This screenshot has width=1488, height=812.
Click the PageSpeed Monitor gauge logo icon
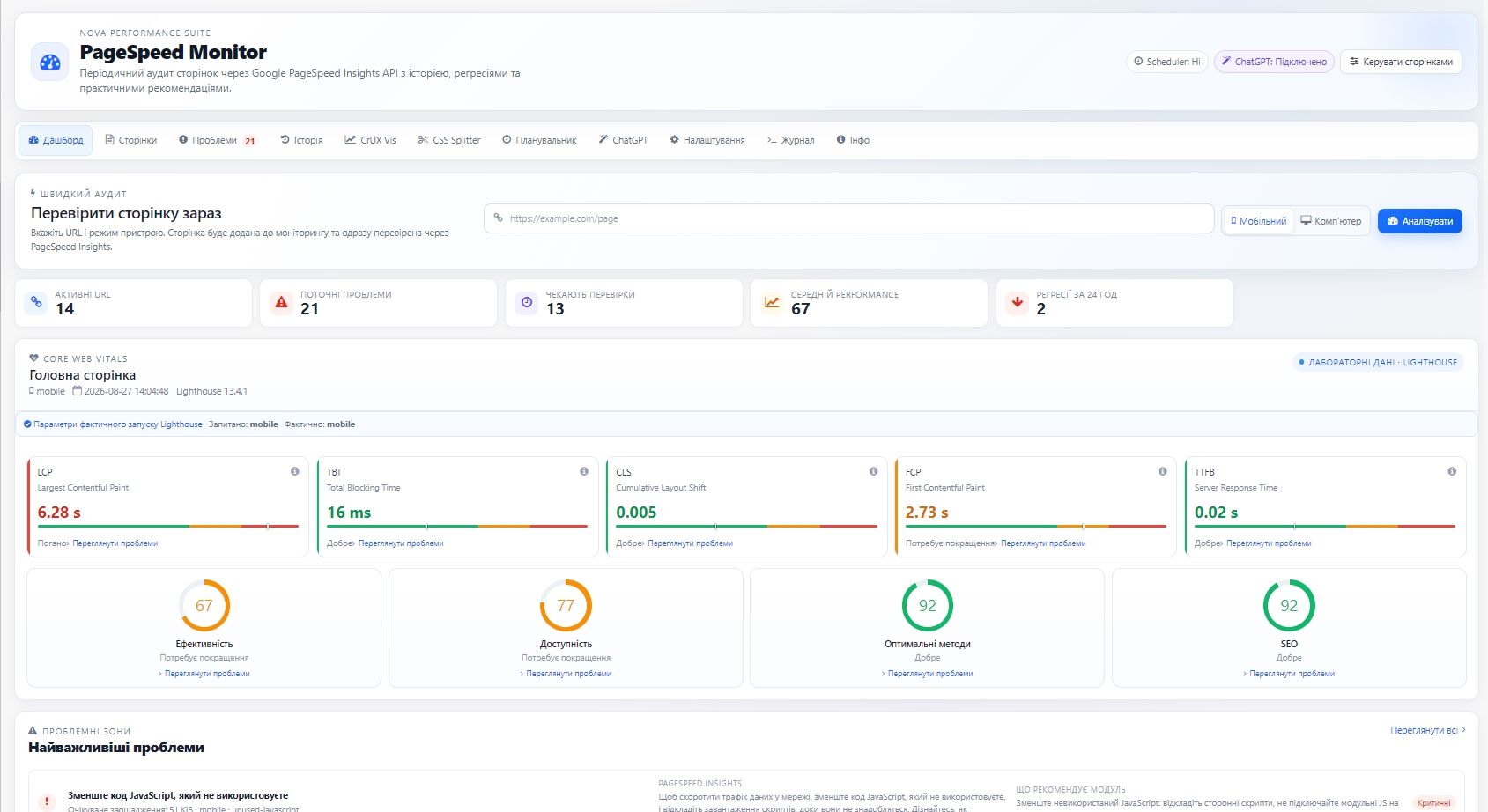pyautogui.click(x=50, y=63)
